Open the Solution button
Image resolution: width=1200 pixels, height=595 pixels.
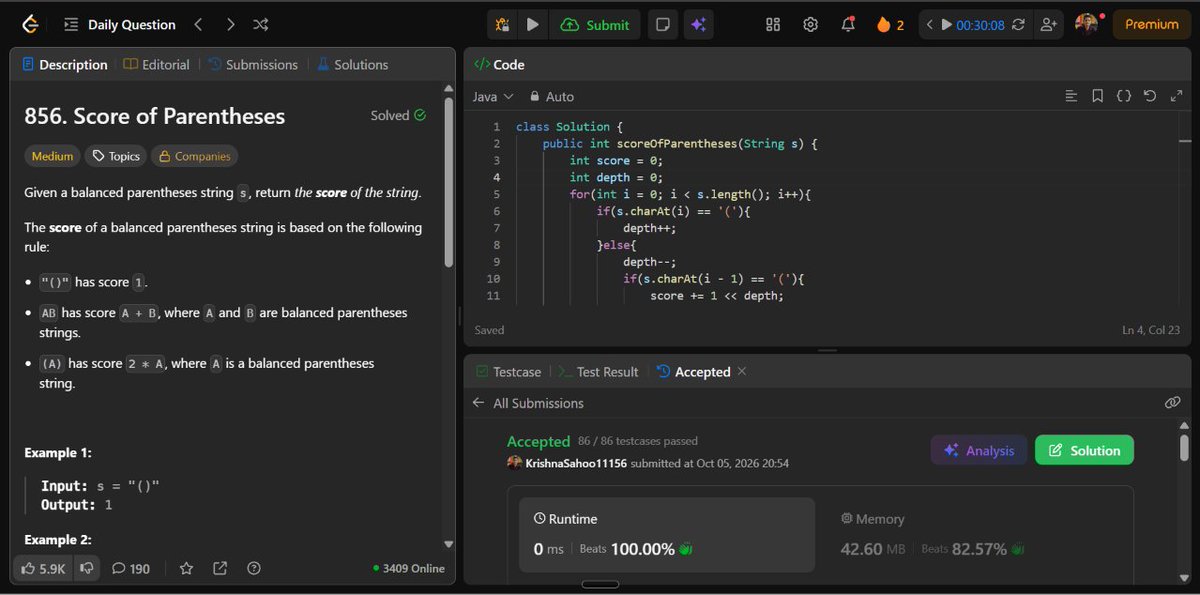coord(1084,450)
